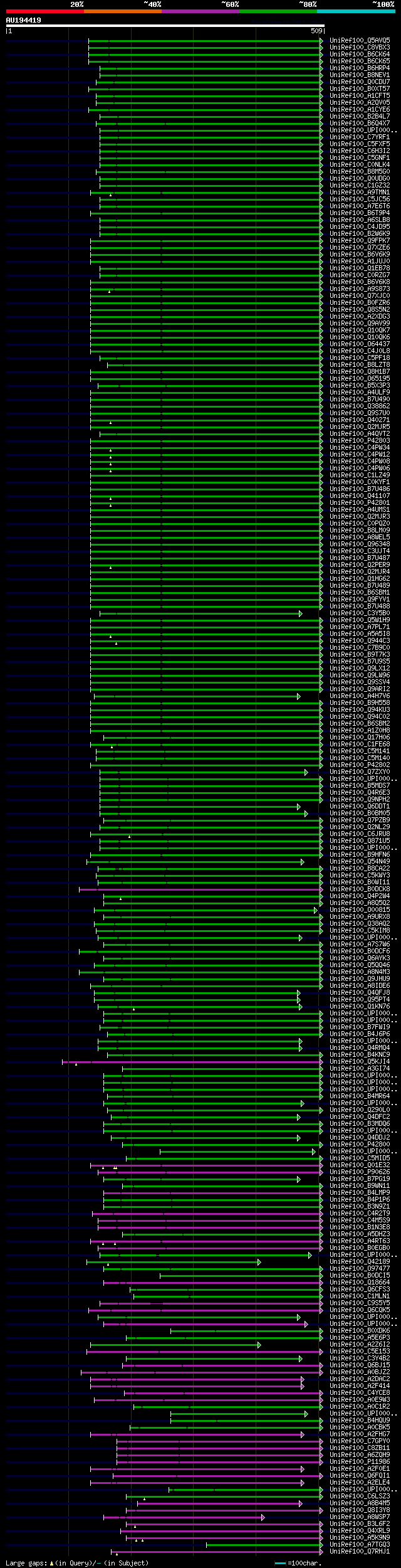Open the UniRef100_B8NEV1 hit label
This screenshot has height=1568, width=401.
click(x=360, y=75)
